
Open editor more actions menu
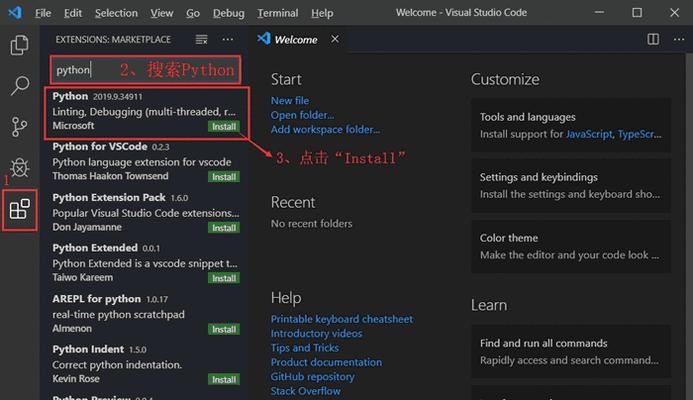(679, 40)
